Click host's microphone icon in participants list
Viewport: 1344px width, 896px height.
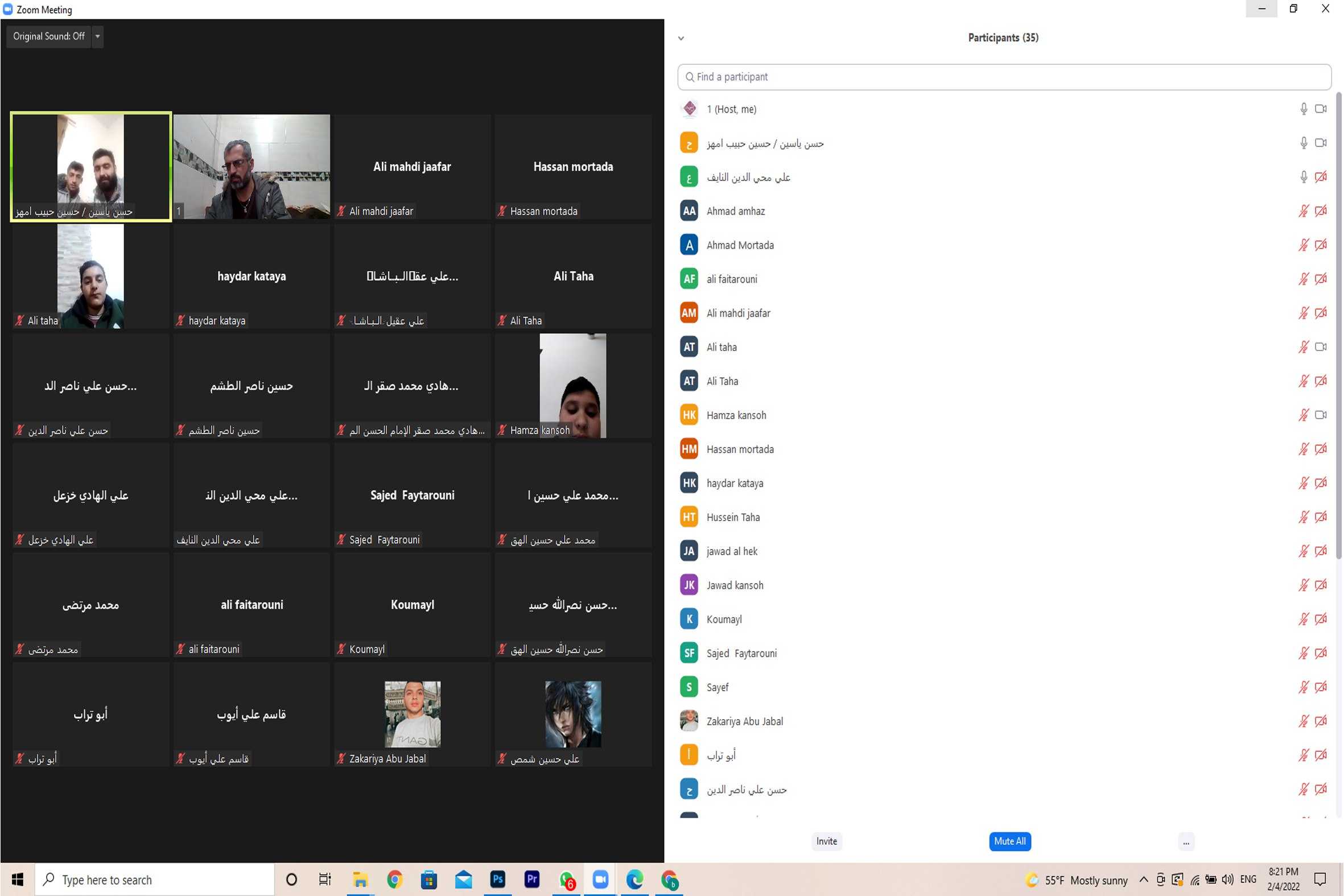tap(1304, 109)
